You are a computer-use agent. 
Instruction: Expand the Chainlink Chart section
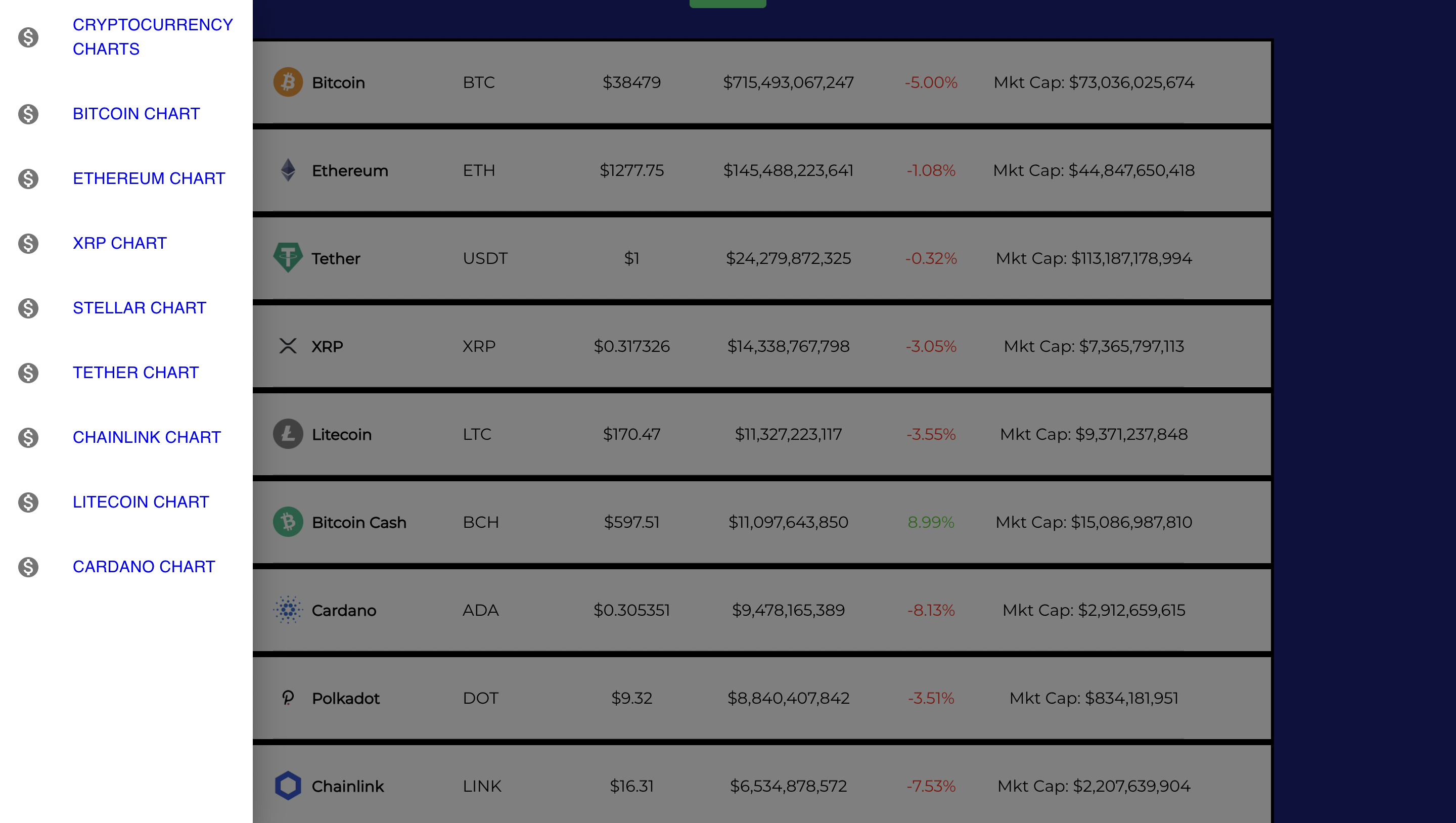pos(148,437)
